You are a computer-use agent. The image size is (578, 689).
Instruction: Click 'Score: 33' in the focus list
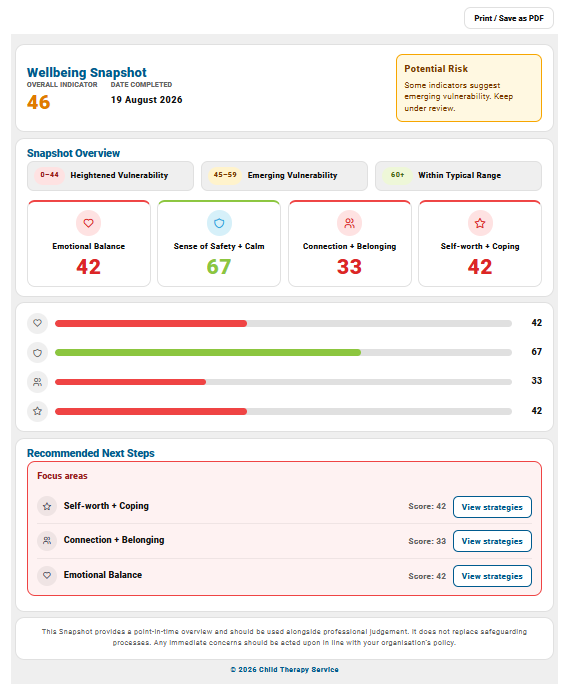pos(427,541)
